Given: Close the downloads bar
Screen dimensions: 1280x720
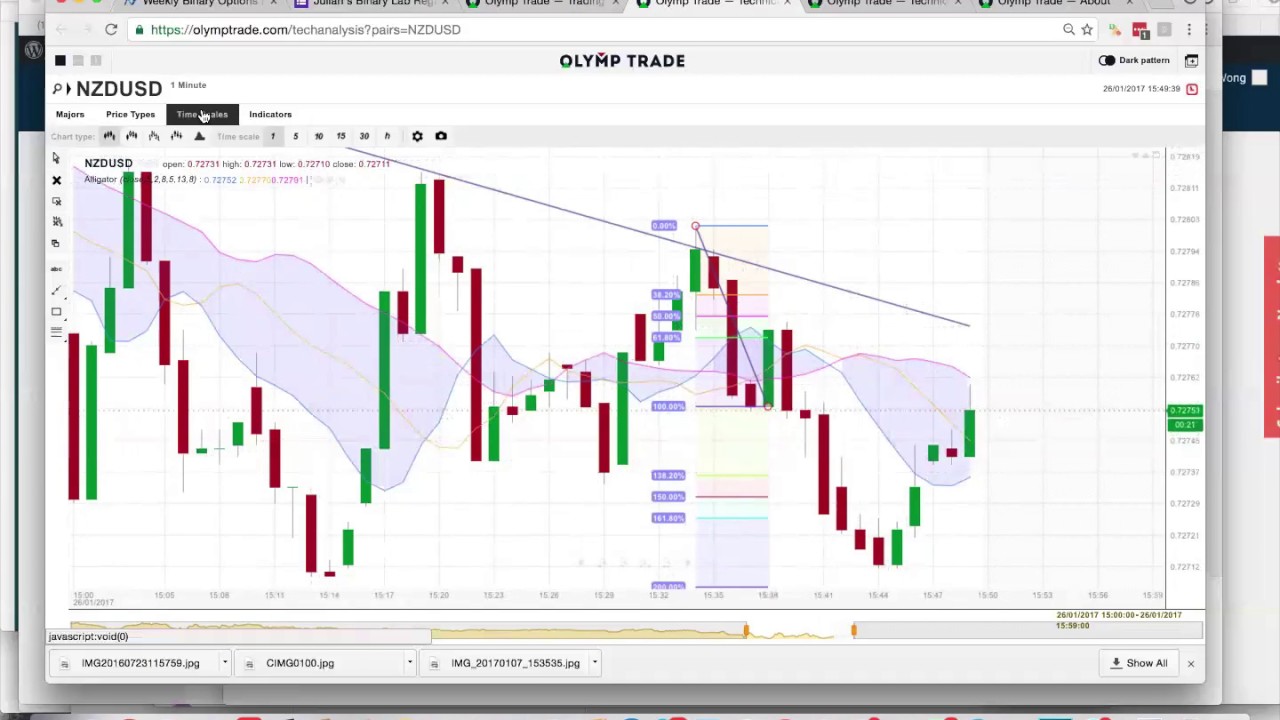Looking at the screenshot, I should point(1191,663).
